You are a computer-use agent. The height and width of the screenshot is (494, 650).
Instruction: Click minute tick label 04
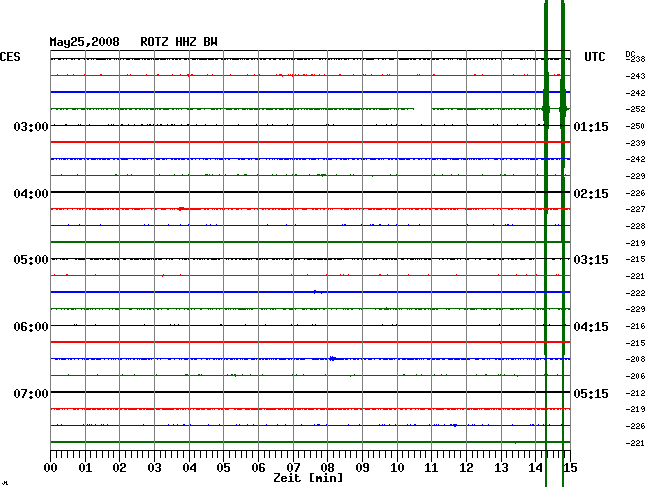point(189,468)
